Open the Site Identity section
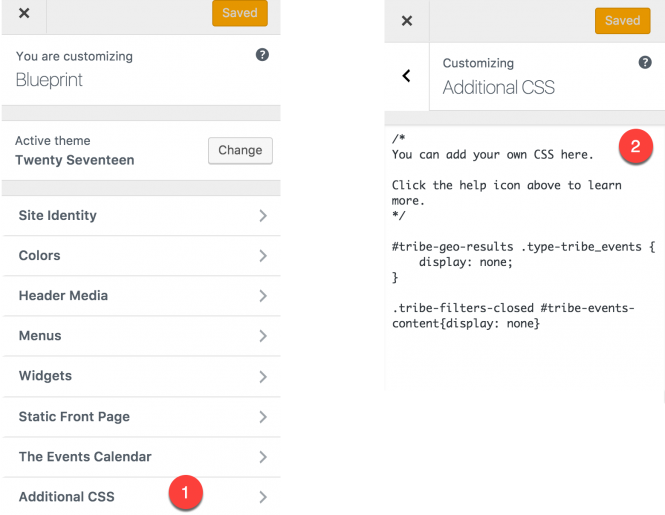Image resolution: width=665 pixels, height=515 pixels. pos(58,215)
